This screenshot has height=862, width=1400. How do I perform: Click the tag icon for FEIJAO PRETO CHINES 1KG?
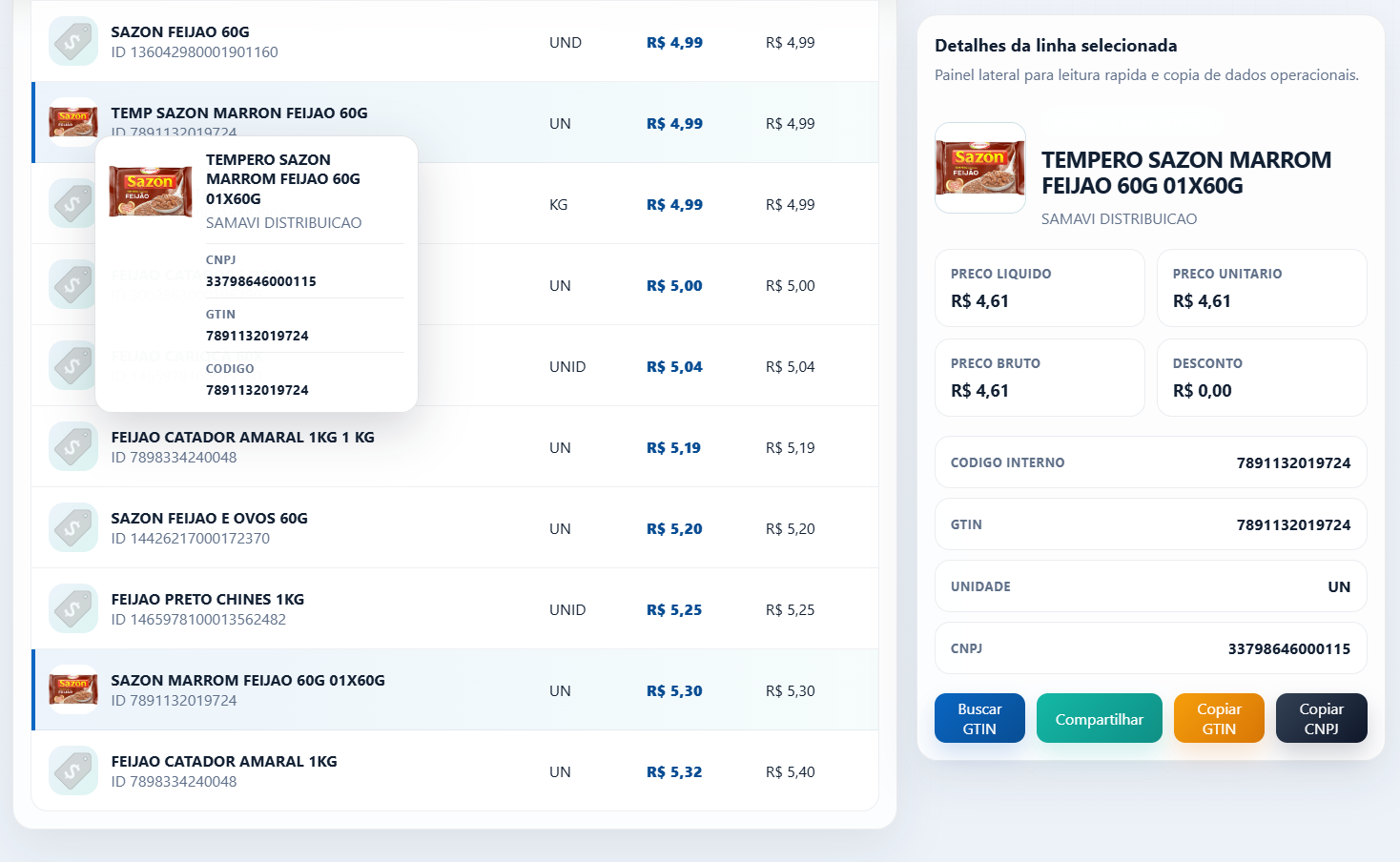[x=73, y=608]
